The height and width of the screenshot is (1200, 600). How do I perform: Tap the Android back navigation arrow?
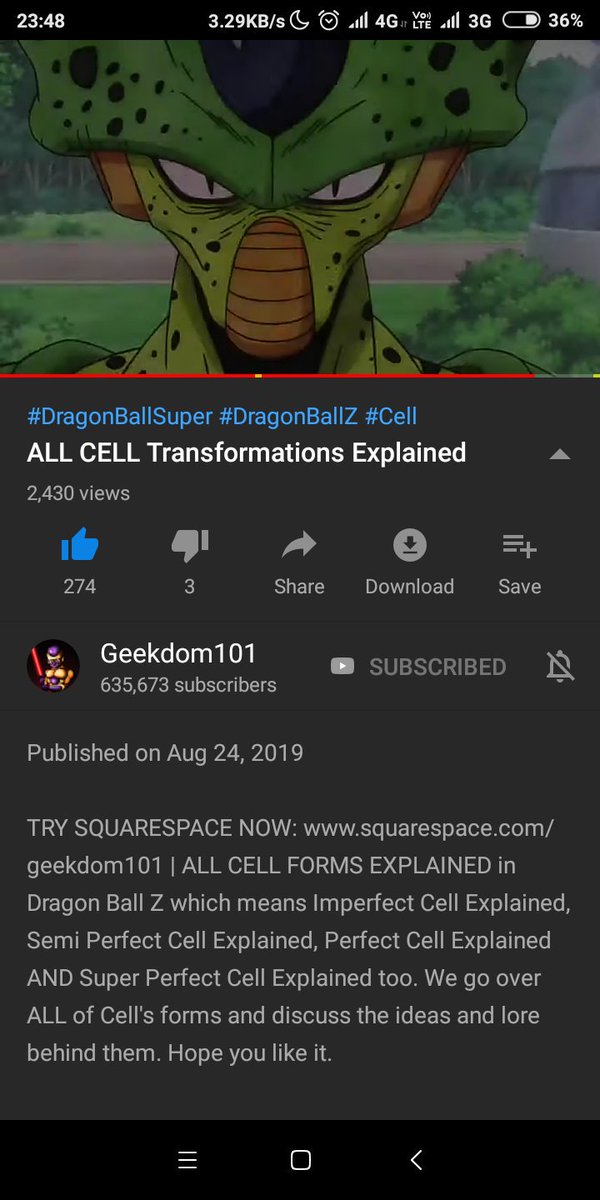(x=417, y=1160)
